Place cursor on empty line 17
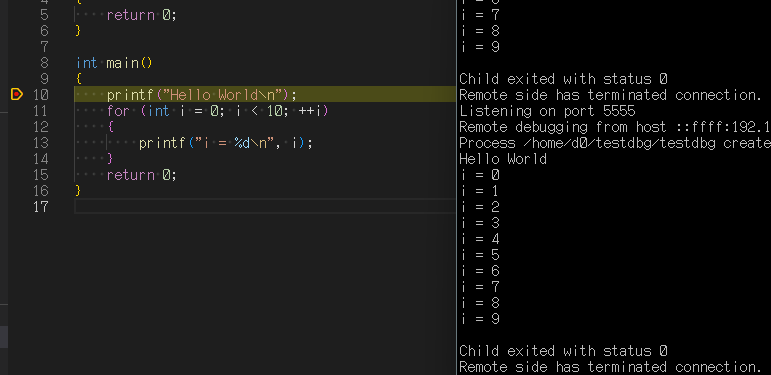Image resolution: width=771 pixels, height=375 pixels. click(x=266, y=206)
